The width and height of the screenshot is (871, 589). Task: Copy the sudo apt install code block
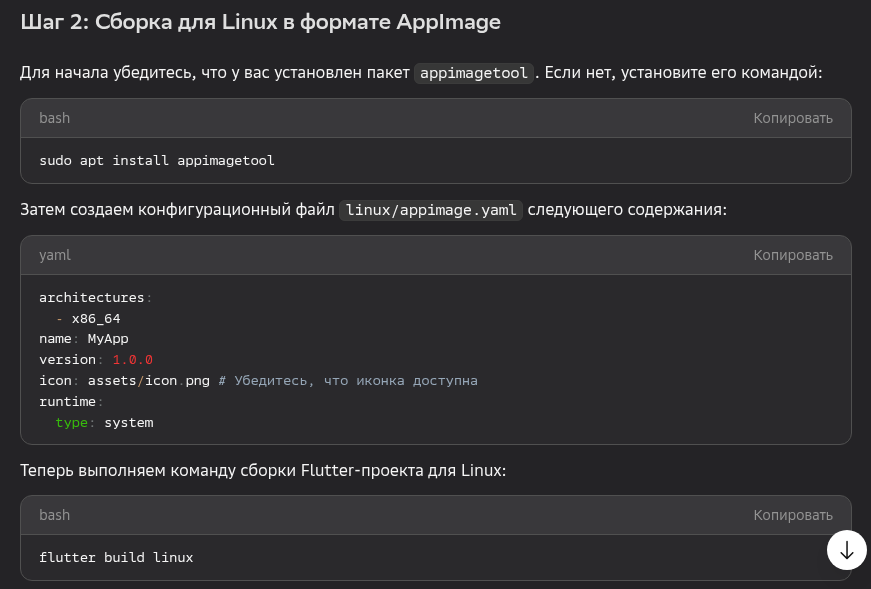tap(792, 118)
